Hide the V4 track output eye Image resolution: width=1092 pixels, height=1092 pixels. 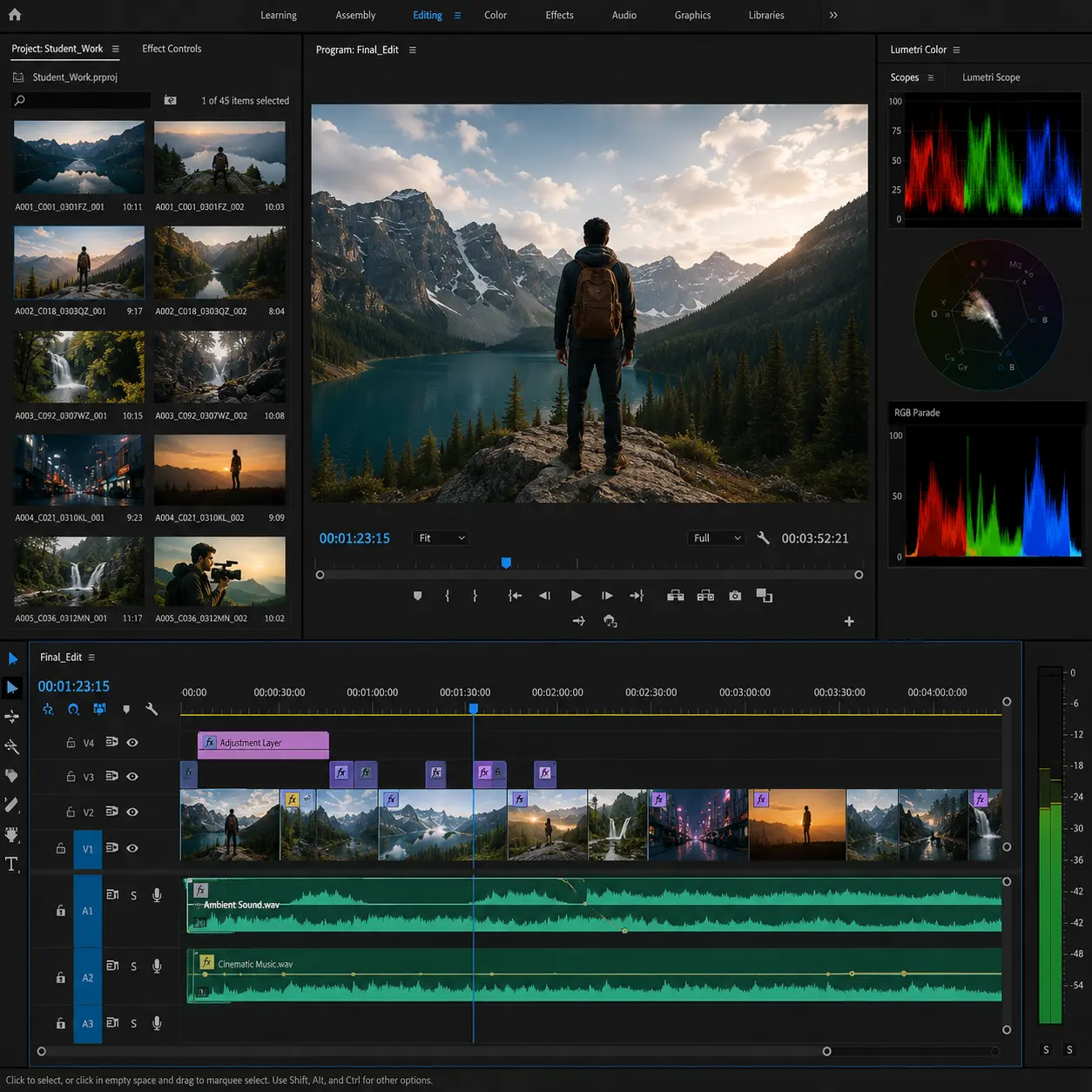click(x=132, y=743)
